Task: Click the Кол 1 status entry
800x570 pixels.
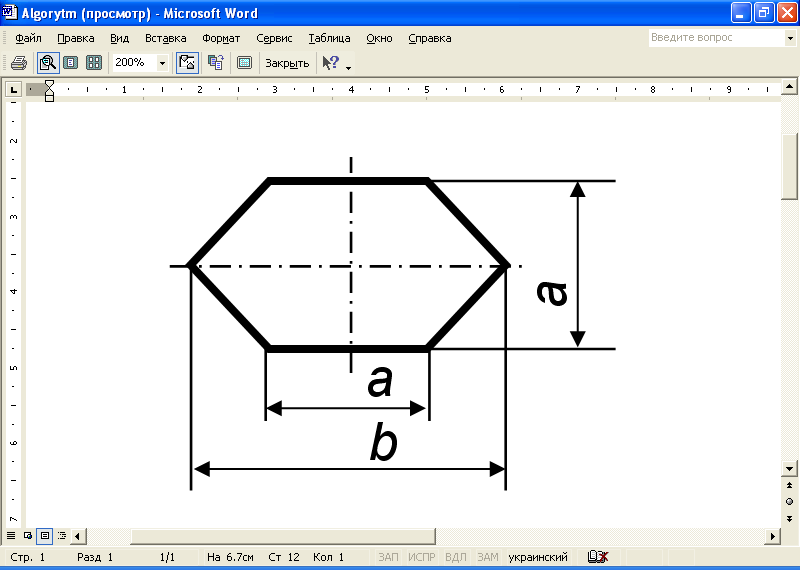Action: point(328,557)
